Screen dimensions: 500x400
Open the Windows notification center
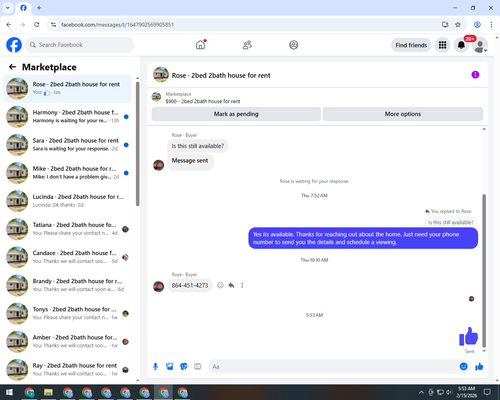pyautogui.click(x=487, y=392)
